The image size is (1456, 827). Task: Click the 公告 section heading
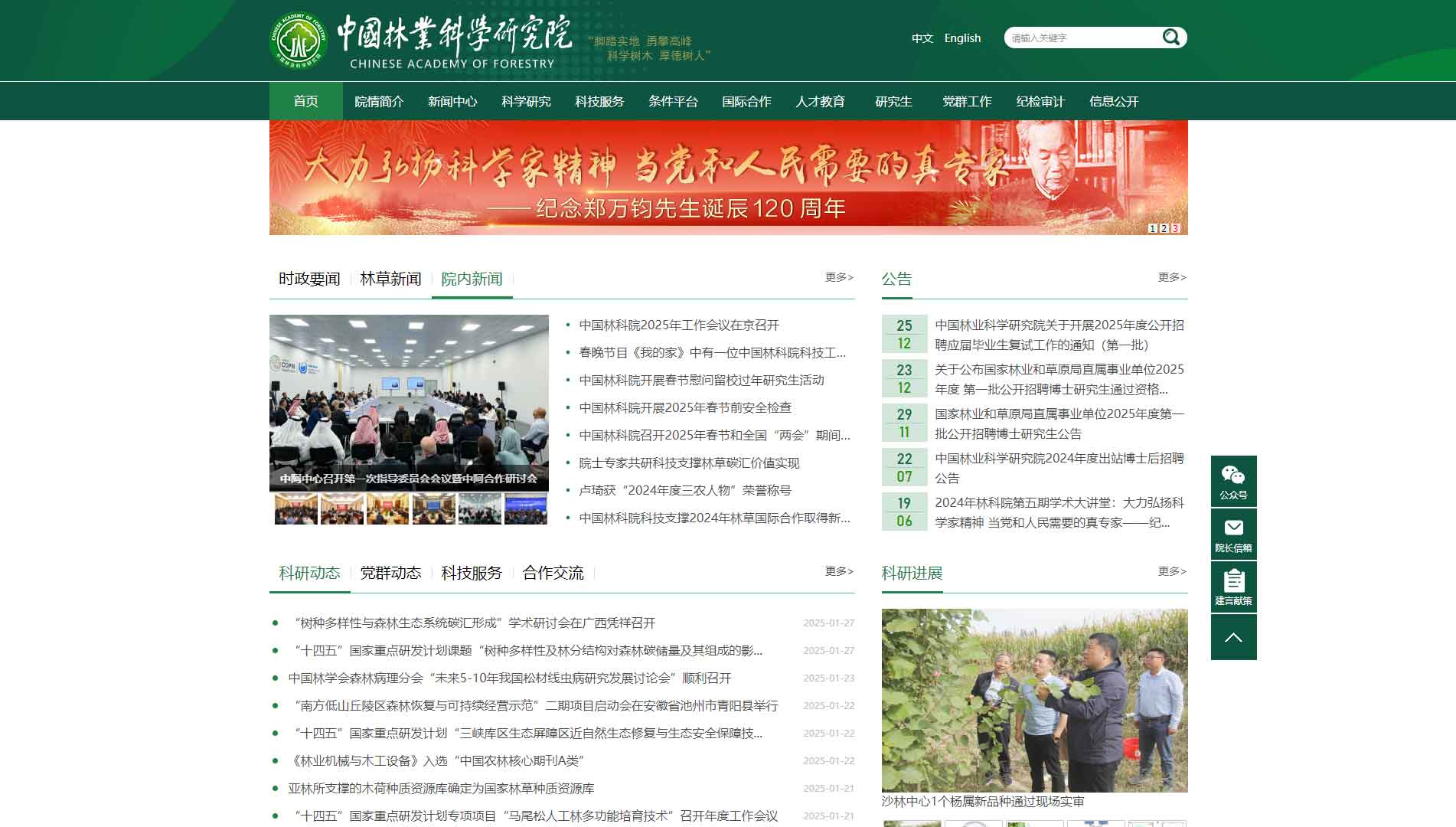(896, 279)
